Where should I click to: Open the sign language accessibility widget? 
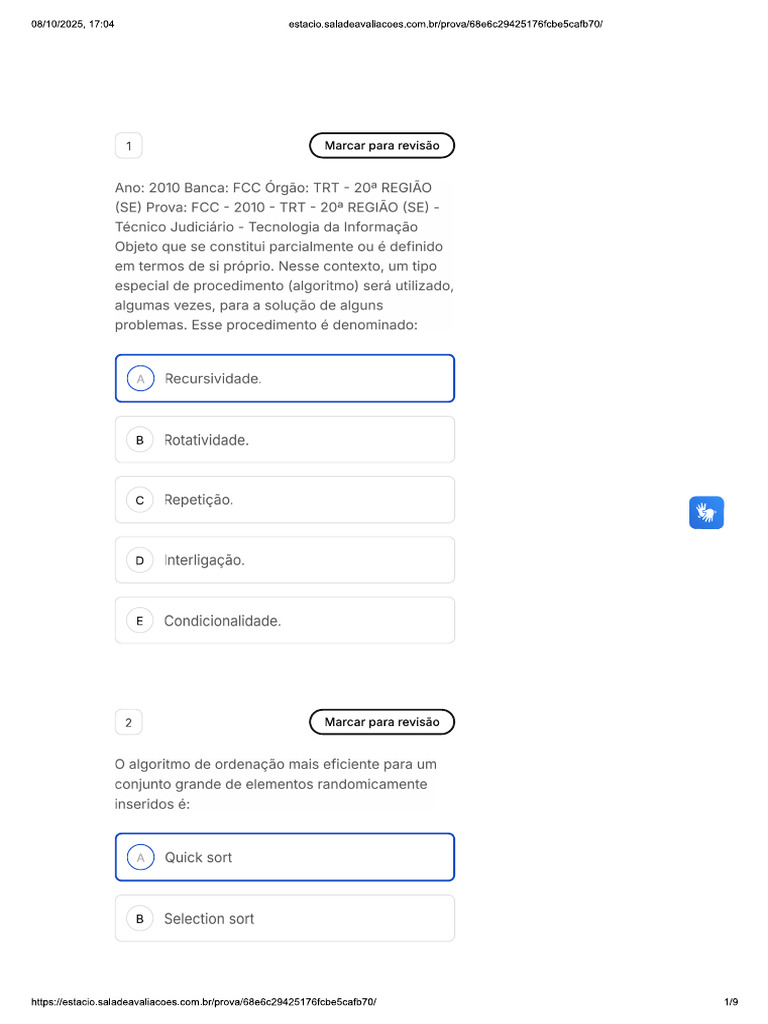(706, 513)
